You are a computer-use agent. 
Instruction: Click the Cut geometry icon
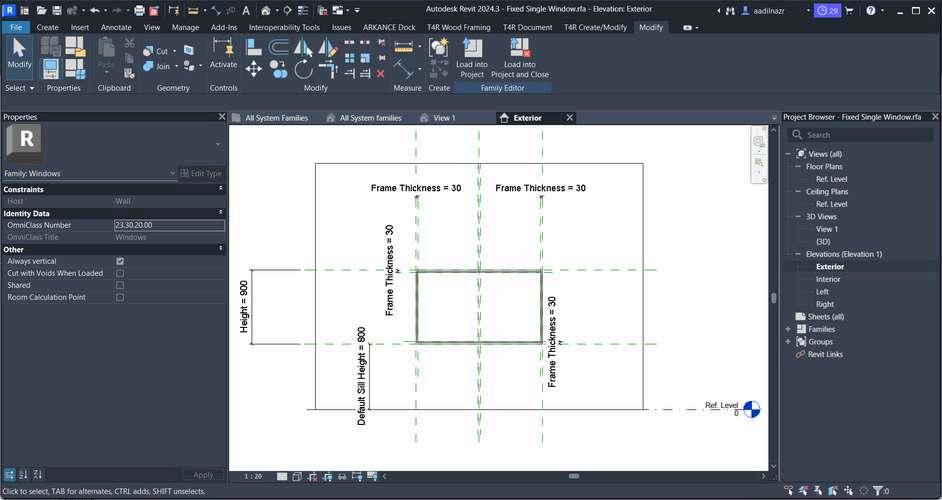coord(148,52)
